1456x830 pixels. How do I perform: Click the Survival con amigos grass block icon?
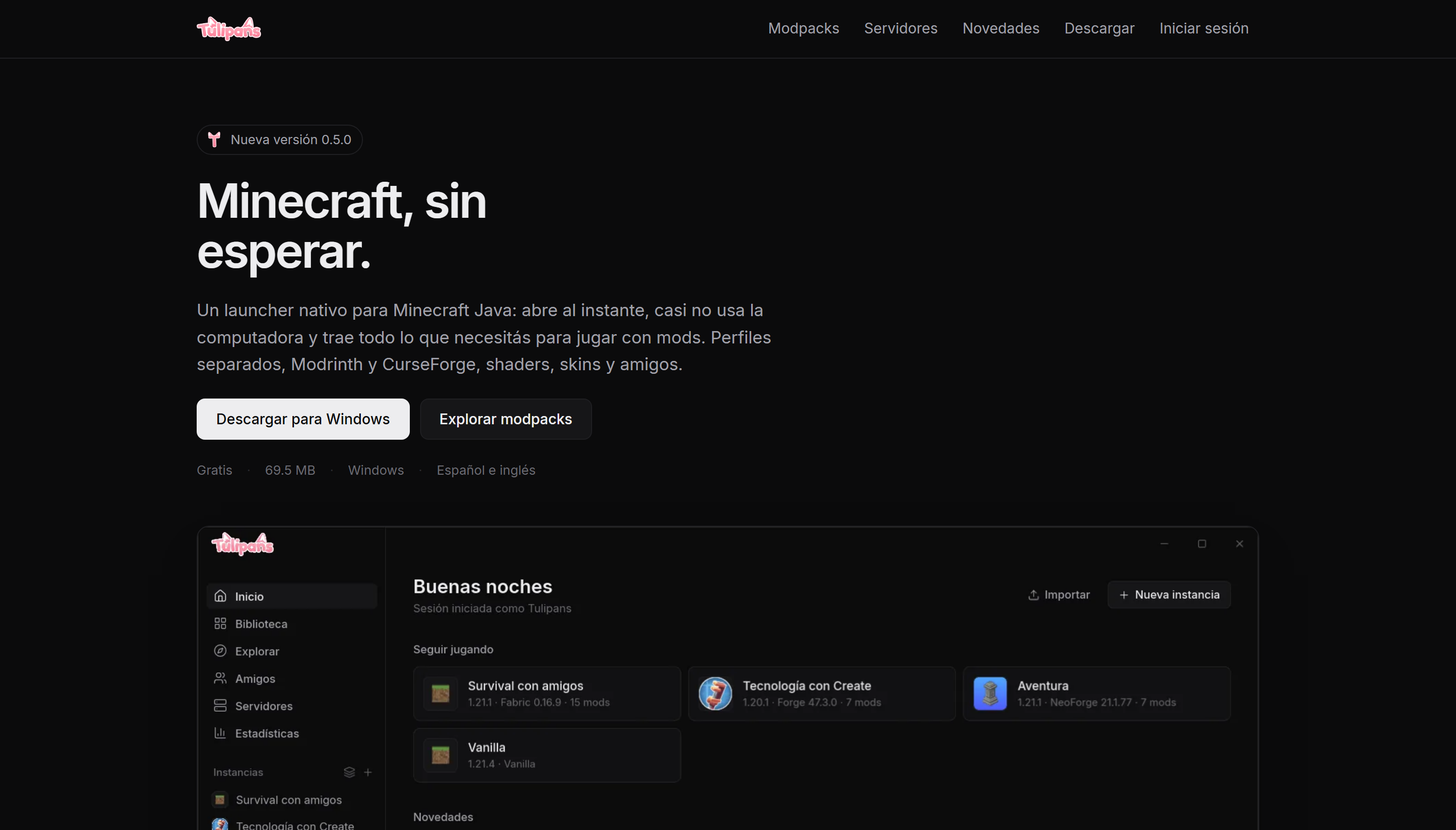[x=441, y=694]
